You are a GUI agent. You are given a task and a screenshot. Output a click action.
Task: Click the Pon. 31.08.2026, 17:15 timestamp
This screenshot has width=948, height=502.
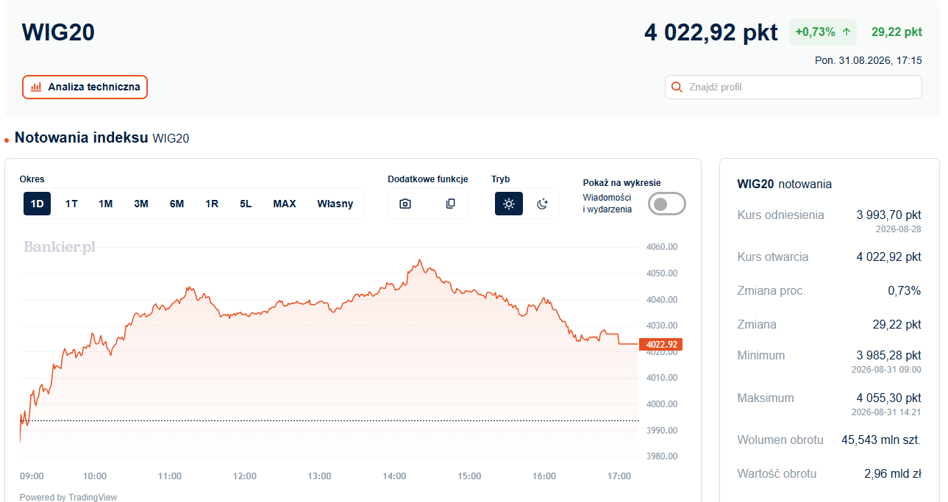[x=868, y=60]
